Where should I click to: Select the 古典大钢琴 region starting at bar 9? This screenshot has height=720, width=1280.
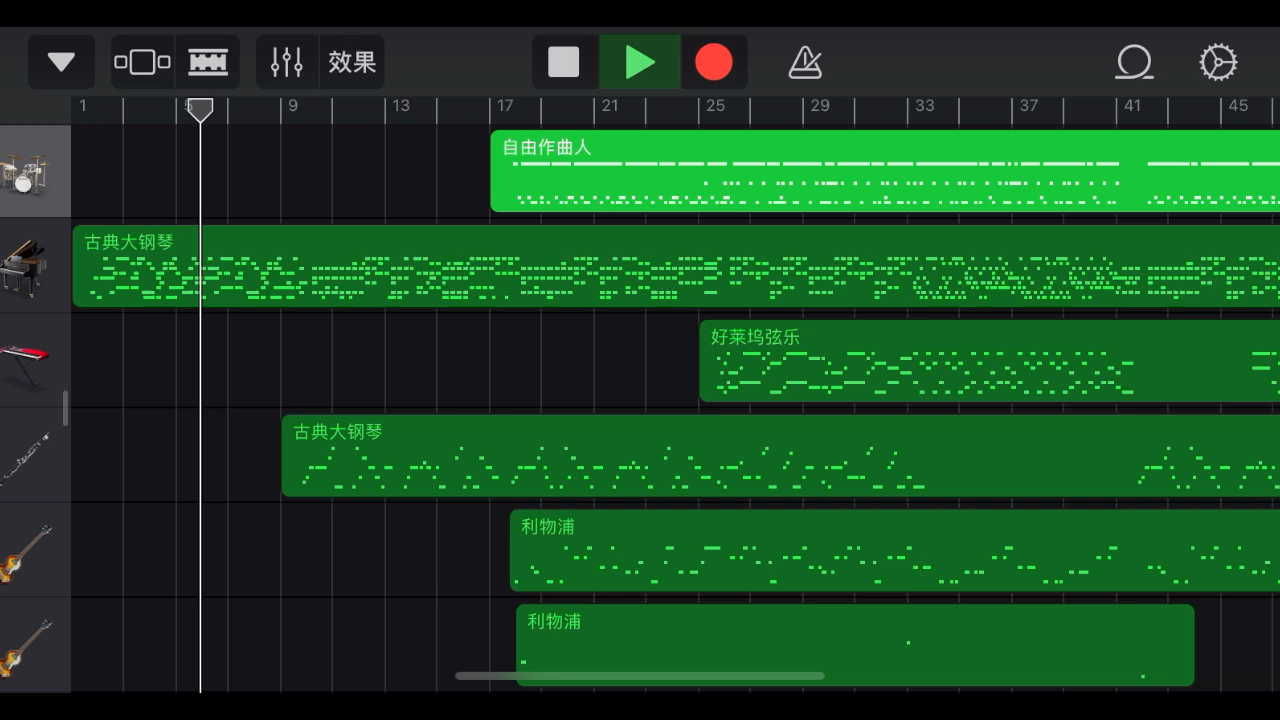coord(781,456)
